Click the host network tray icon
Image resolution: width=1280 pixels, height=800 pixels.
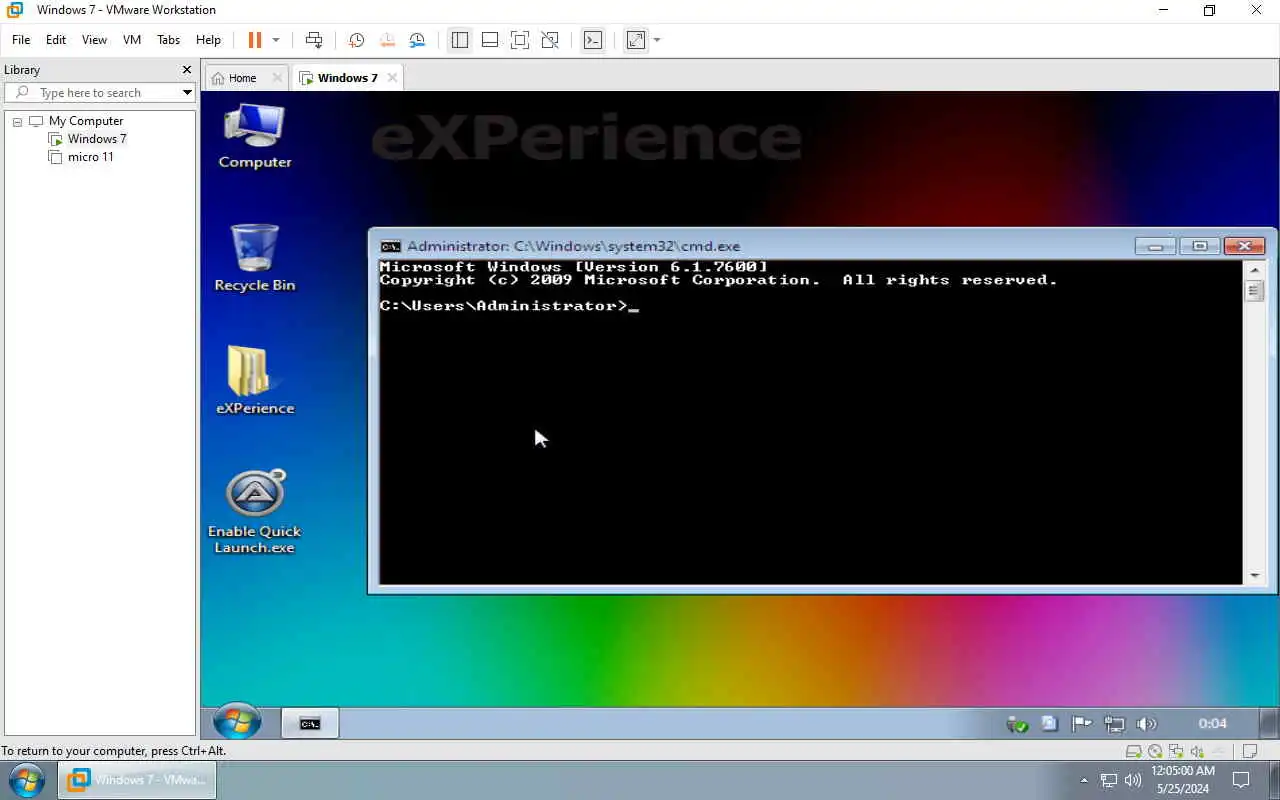point(1109,780)
